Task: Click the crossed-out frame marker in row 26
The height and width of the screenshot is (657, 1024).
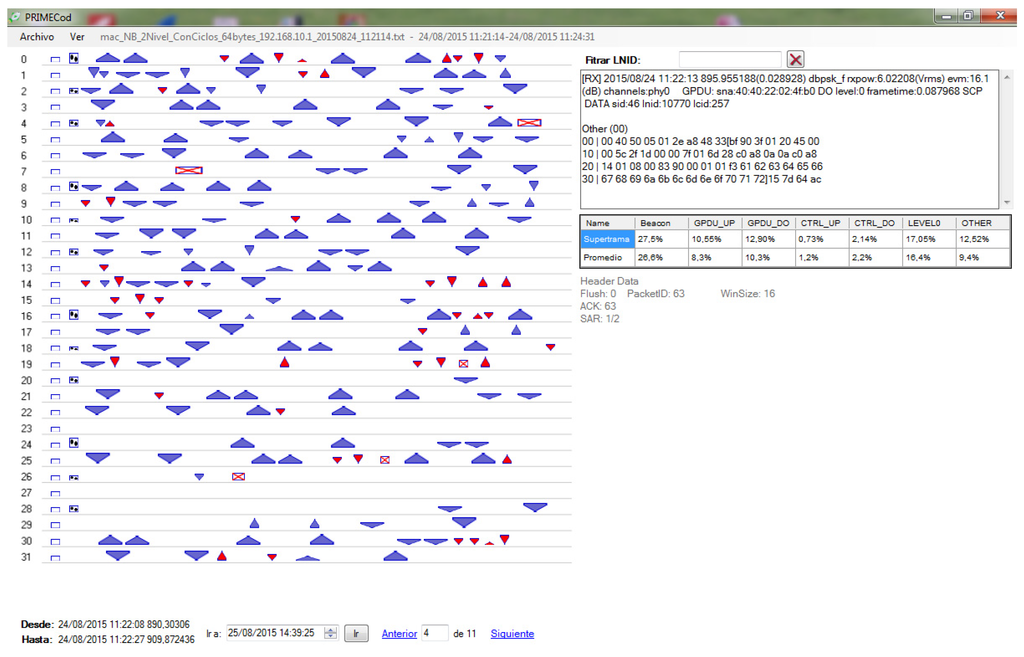Action: coord(238,477)
